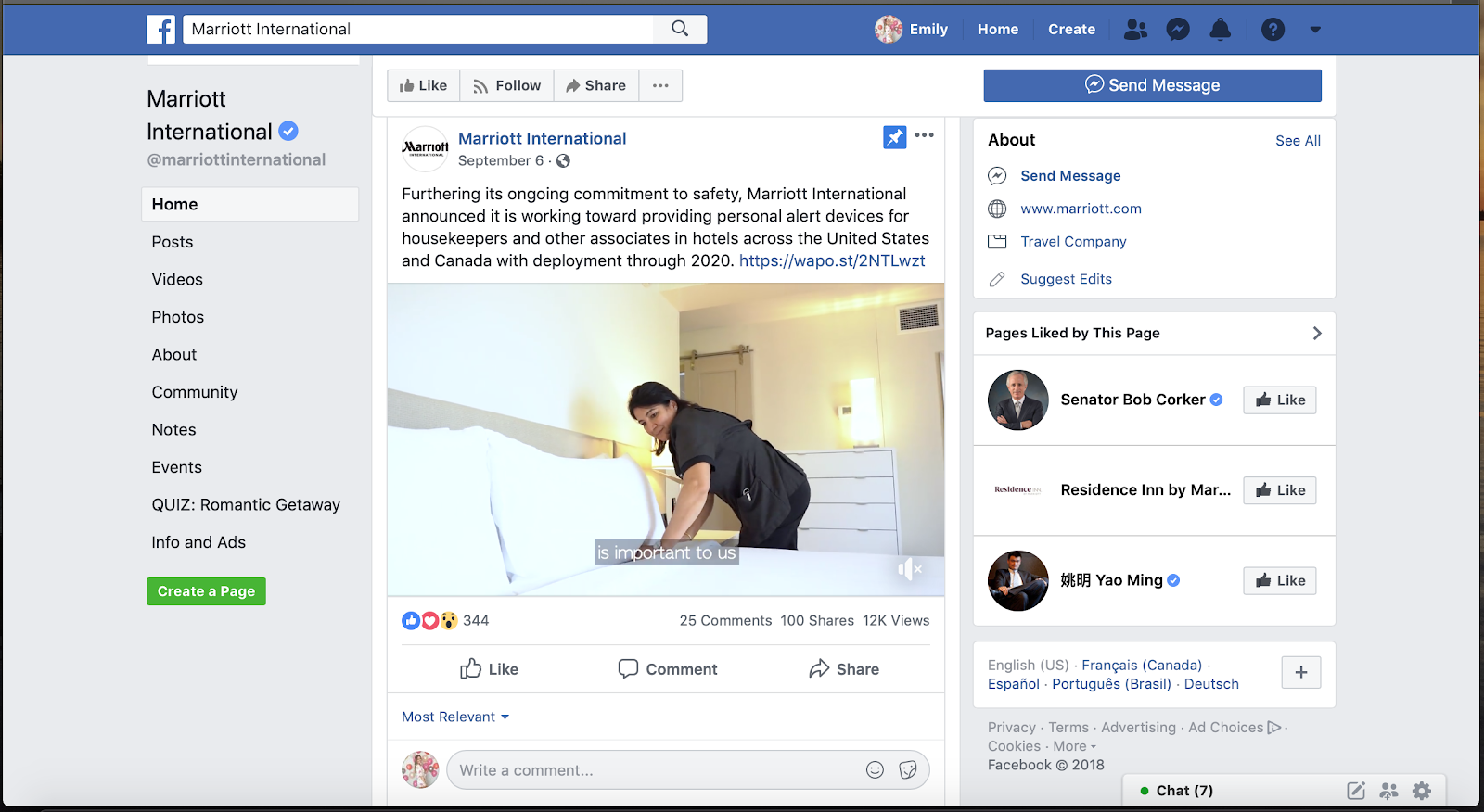Viewport: 1484px width, 812px height.
Task: Click the Ad Choices link
Action: pos(1235,728)
